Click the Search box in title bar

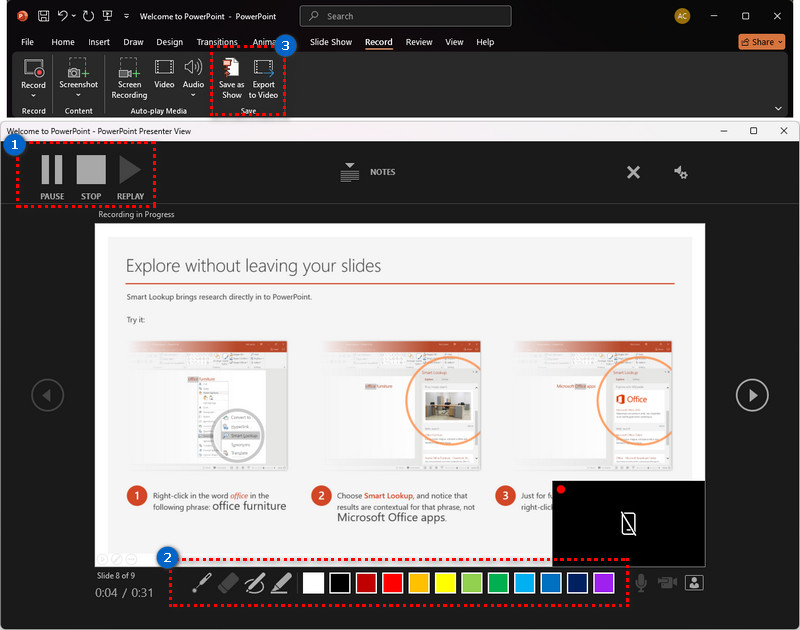(405, 16)
